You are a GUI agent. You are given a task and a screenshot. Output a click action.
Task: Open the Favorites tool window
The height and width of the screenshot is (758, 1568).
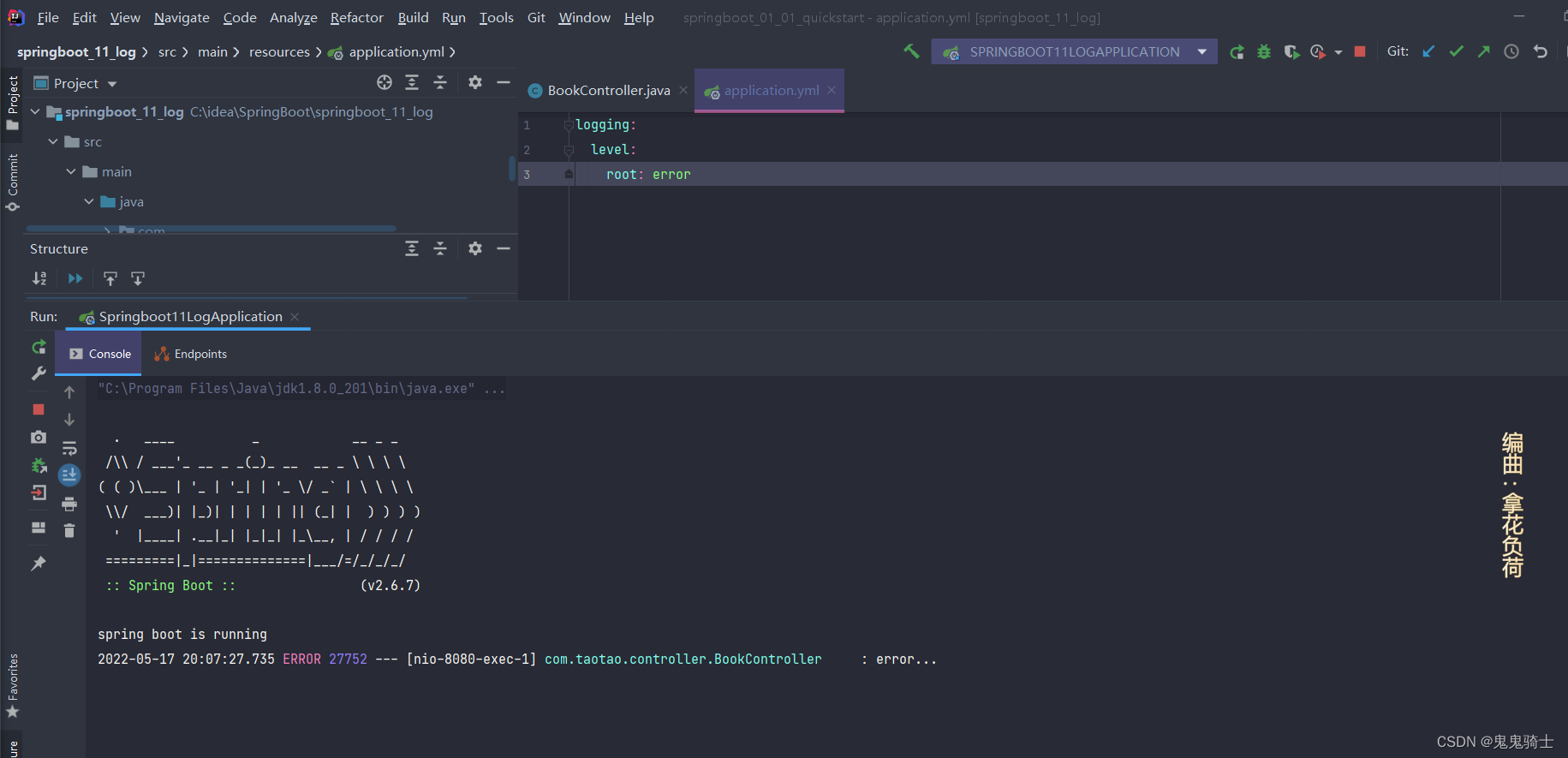pyautogui.click(x=12, y=686)
